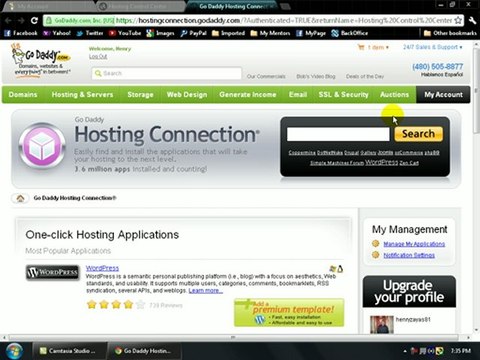
Task: Open the Windows Start menu
Action: 14,351
